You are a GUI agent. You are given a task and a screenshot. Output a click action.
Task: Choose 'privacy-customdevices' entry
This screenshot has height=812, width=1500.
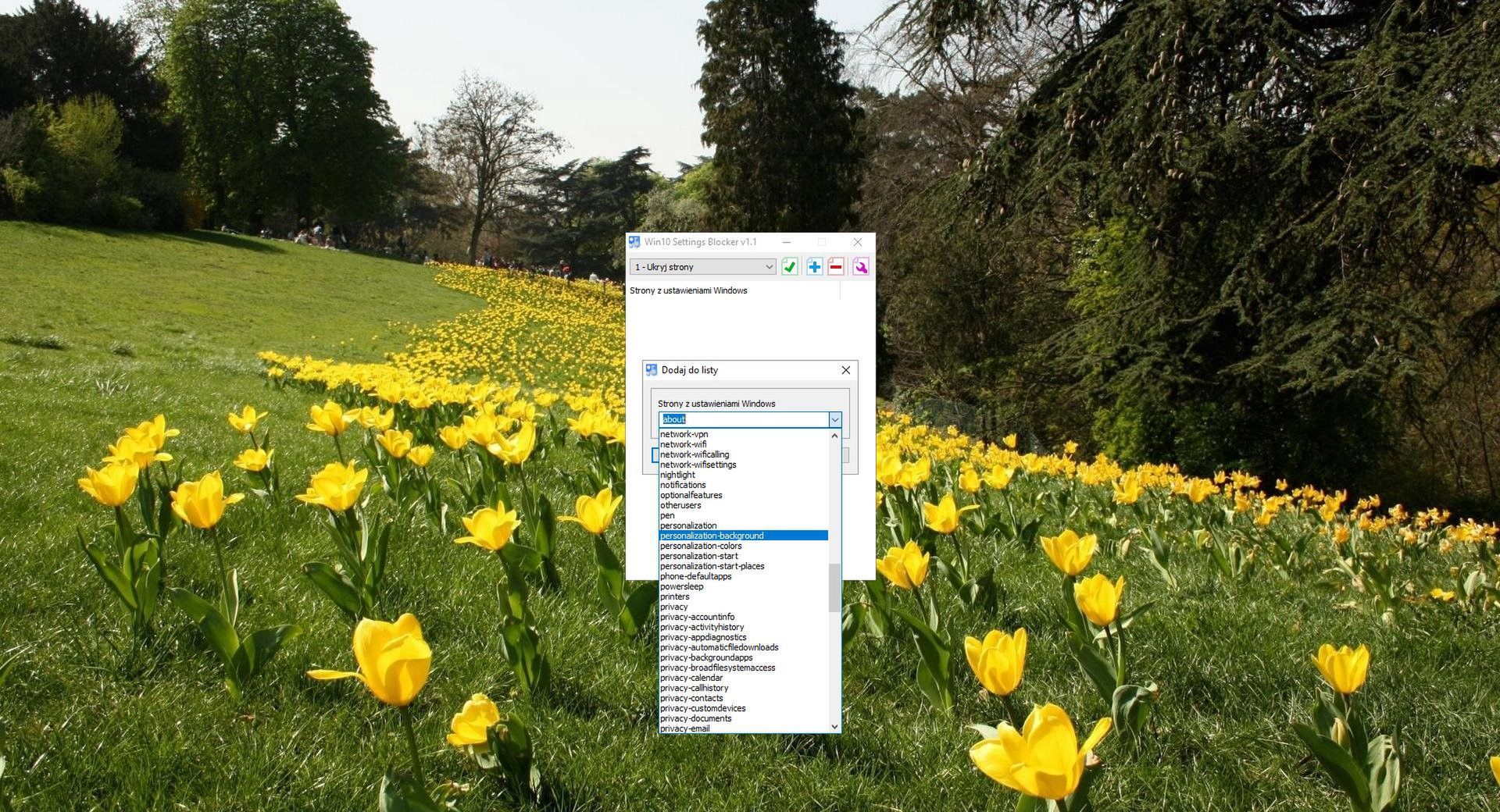click(x=743, y=708)
